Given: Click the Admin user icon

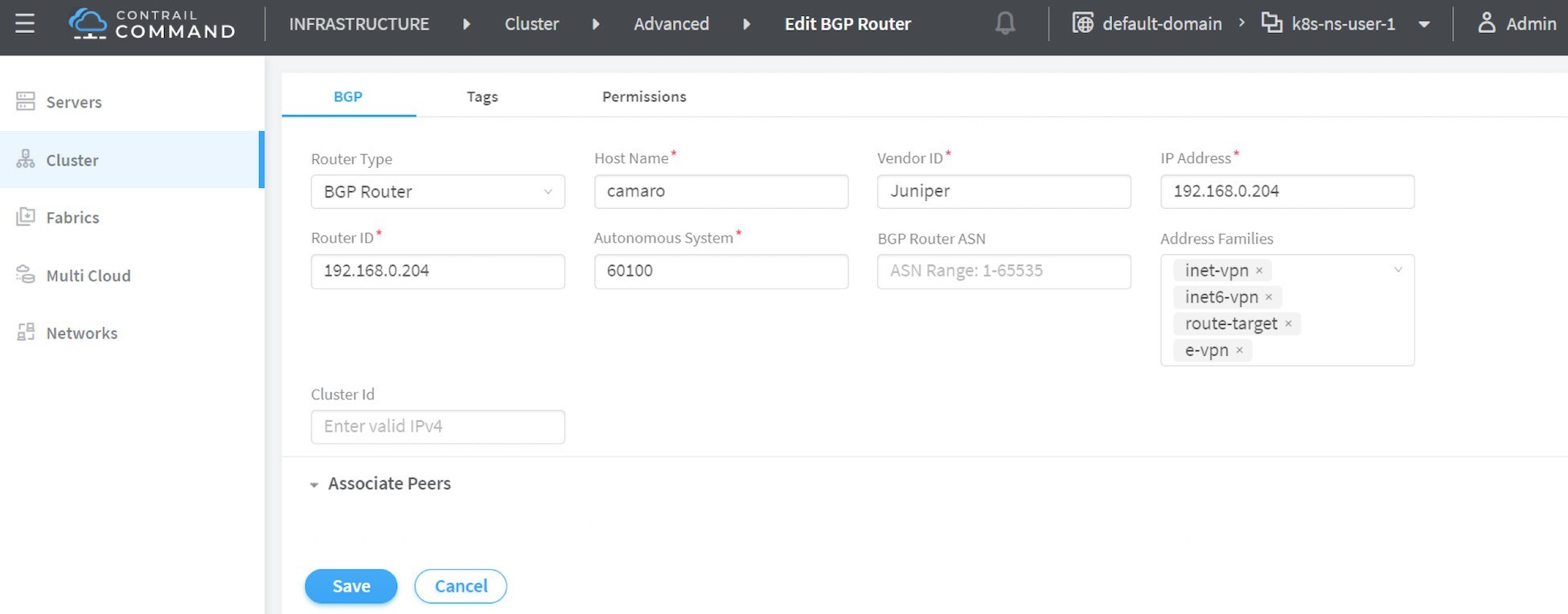Looking at the screenshot, I should (x=1487, y=23).
